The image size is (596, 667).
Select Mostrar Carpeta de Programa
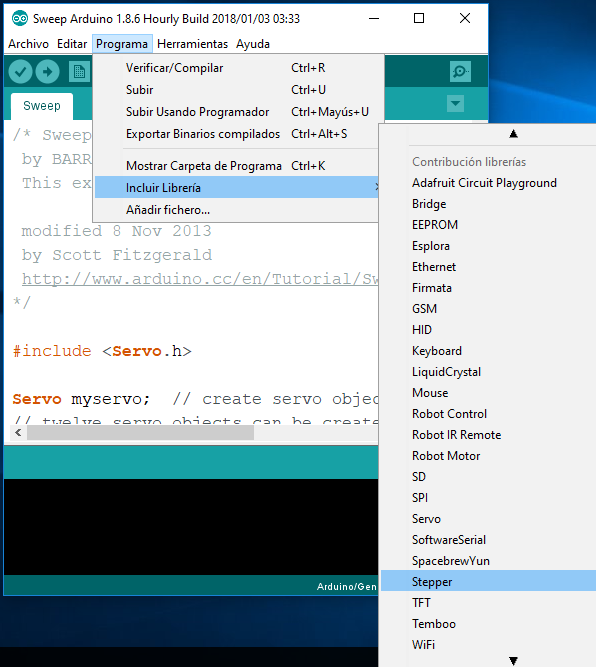click(x=237, y=166)
